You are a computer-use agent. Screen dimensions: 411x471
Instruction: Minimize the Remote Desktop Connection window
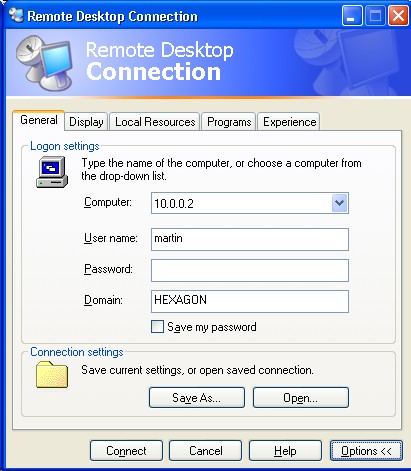click(352, 16)
